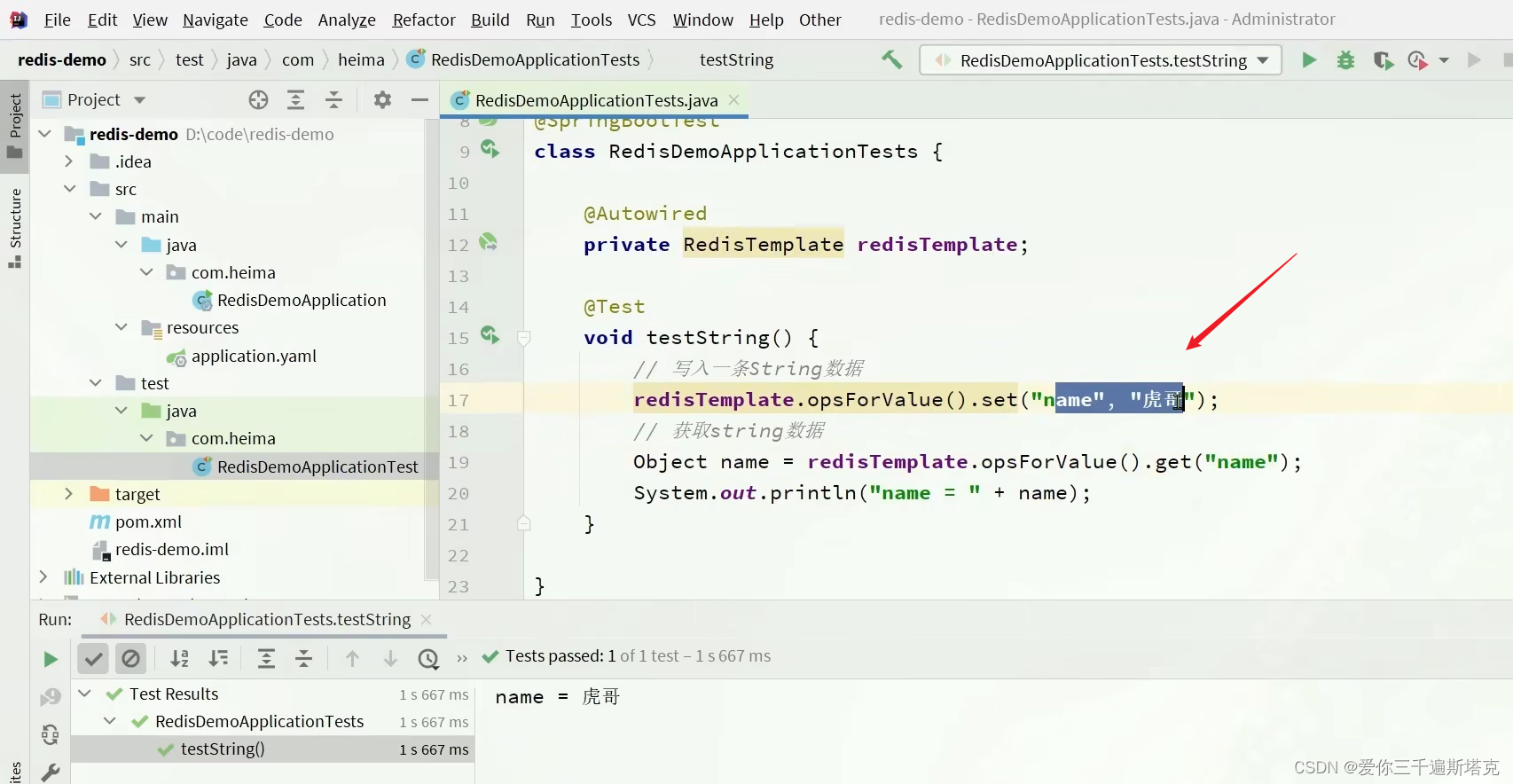Screen dimensions: 1513x784
Task: Hide the Project panel with minus icon
Action: click(419, 100)
